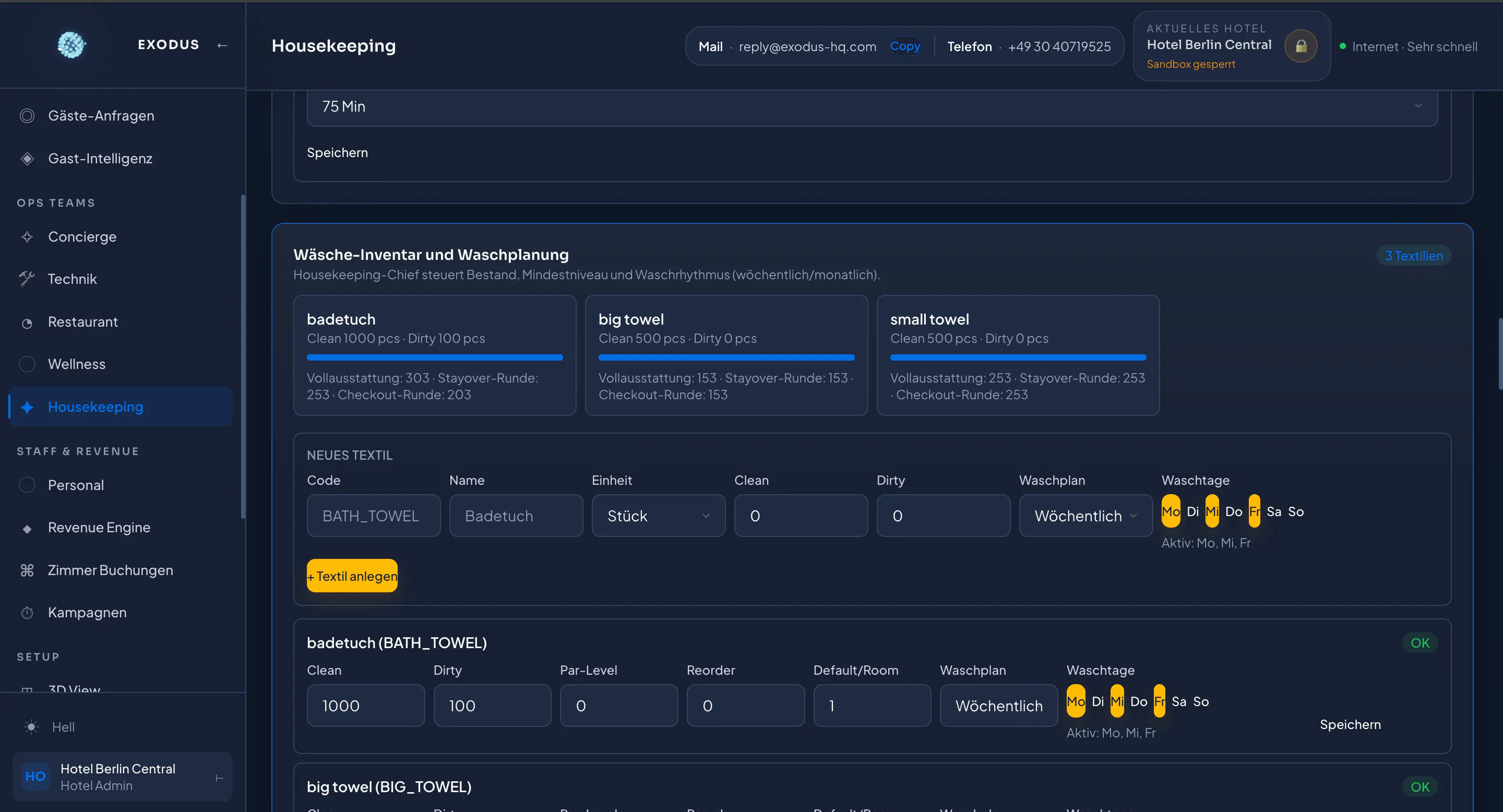
Task: Click Speichern below the 75 Min field
Action: pyautogui.click(x=337, y=152)
